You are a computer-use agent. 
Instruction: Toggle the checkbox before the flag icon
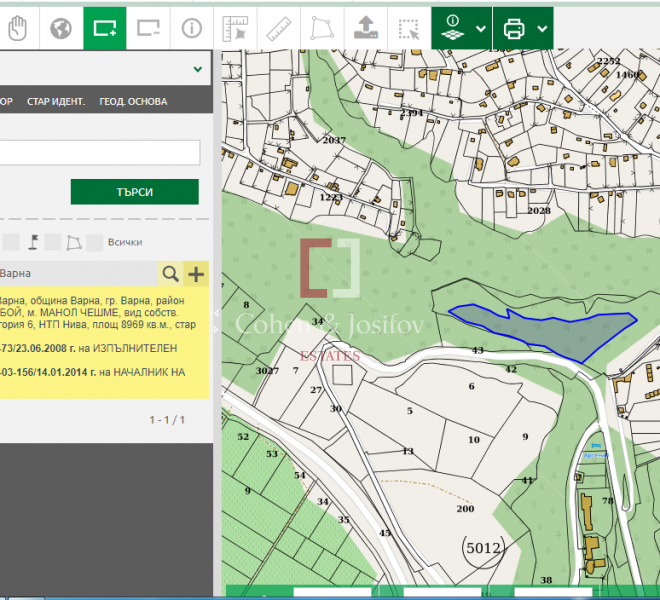point(11,242)
